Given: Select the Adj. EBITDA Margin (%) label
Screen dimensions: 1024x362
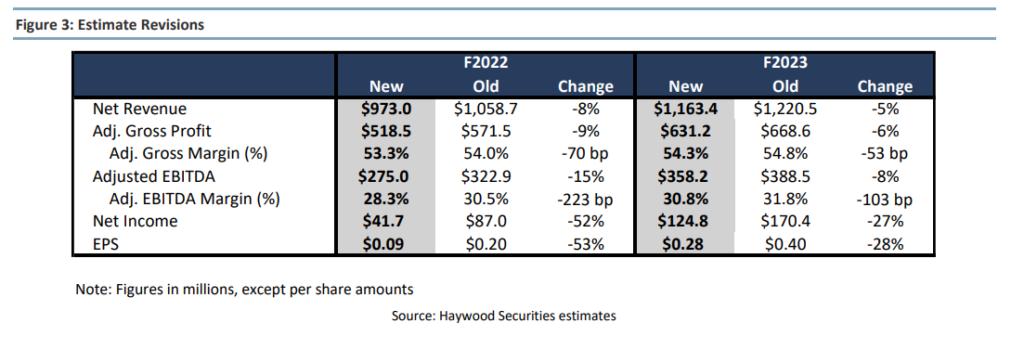Looking at the screenshot, I should pos(194,199).
